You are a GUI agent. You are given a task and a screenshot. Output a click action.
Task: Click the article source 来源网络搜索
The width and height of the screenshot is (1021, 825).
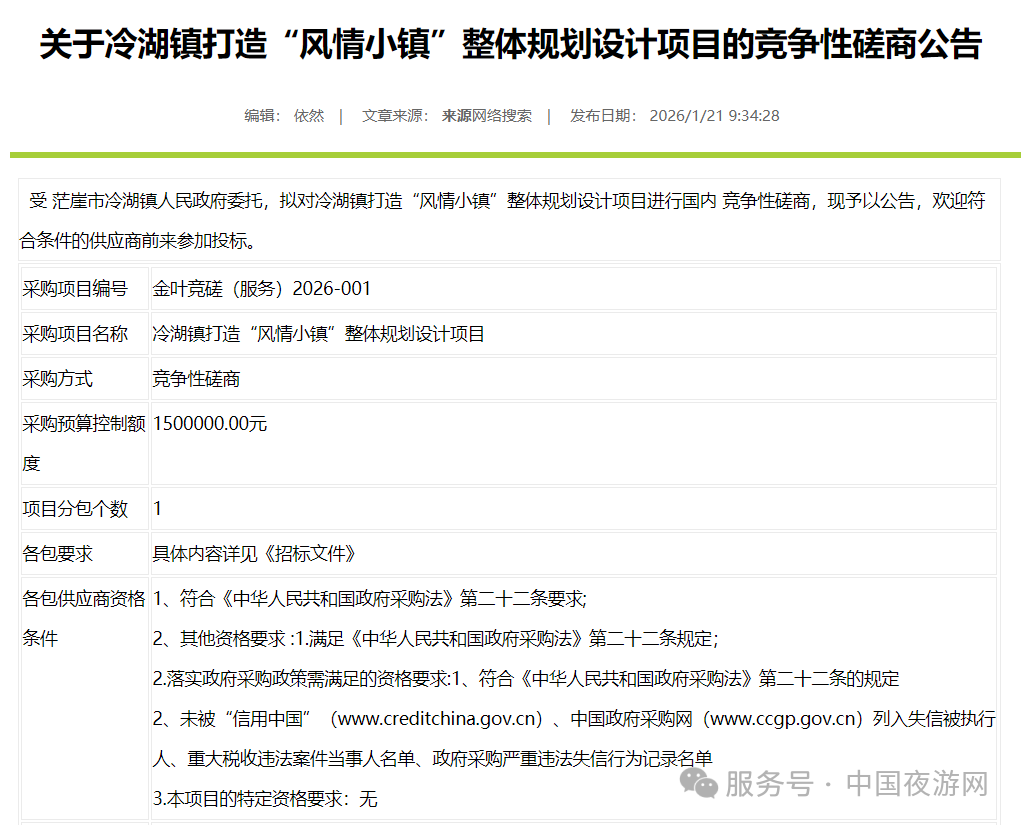(487, 116)
